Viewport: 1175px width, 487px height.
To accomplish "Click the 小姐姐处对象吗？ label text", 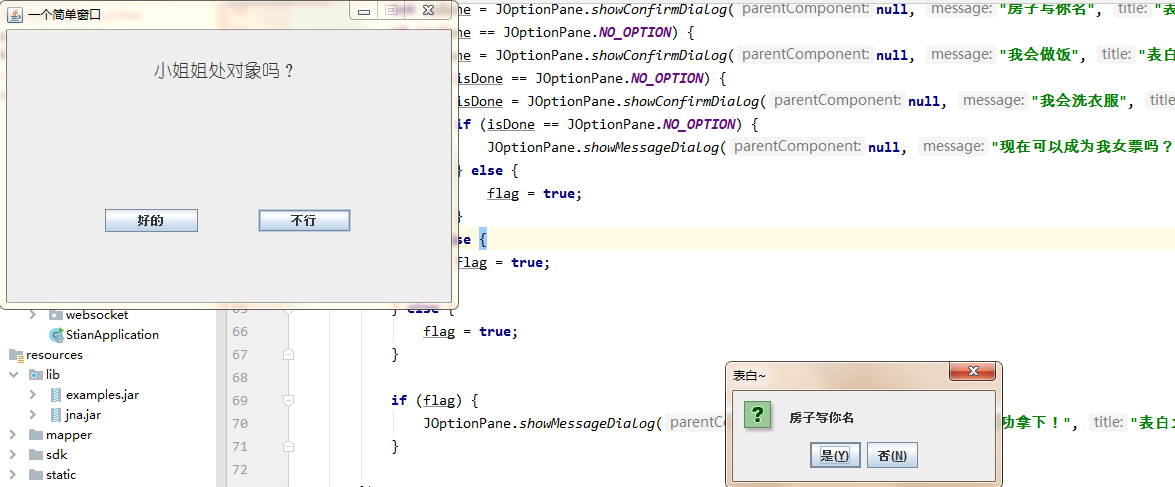I will (224, 71).
